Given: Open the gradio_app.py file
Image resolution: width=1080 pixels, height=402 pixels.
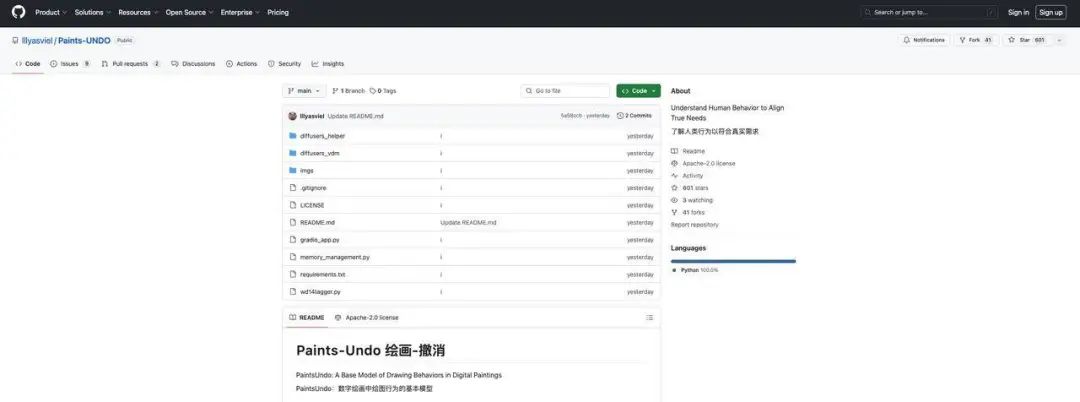Looking at the screenshot, I should [320, 240].
